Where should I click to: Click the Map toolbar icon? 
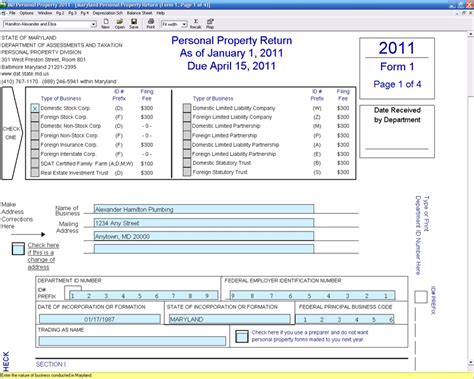(210, 22)
